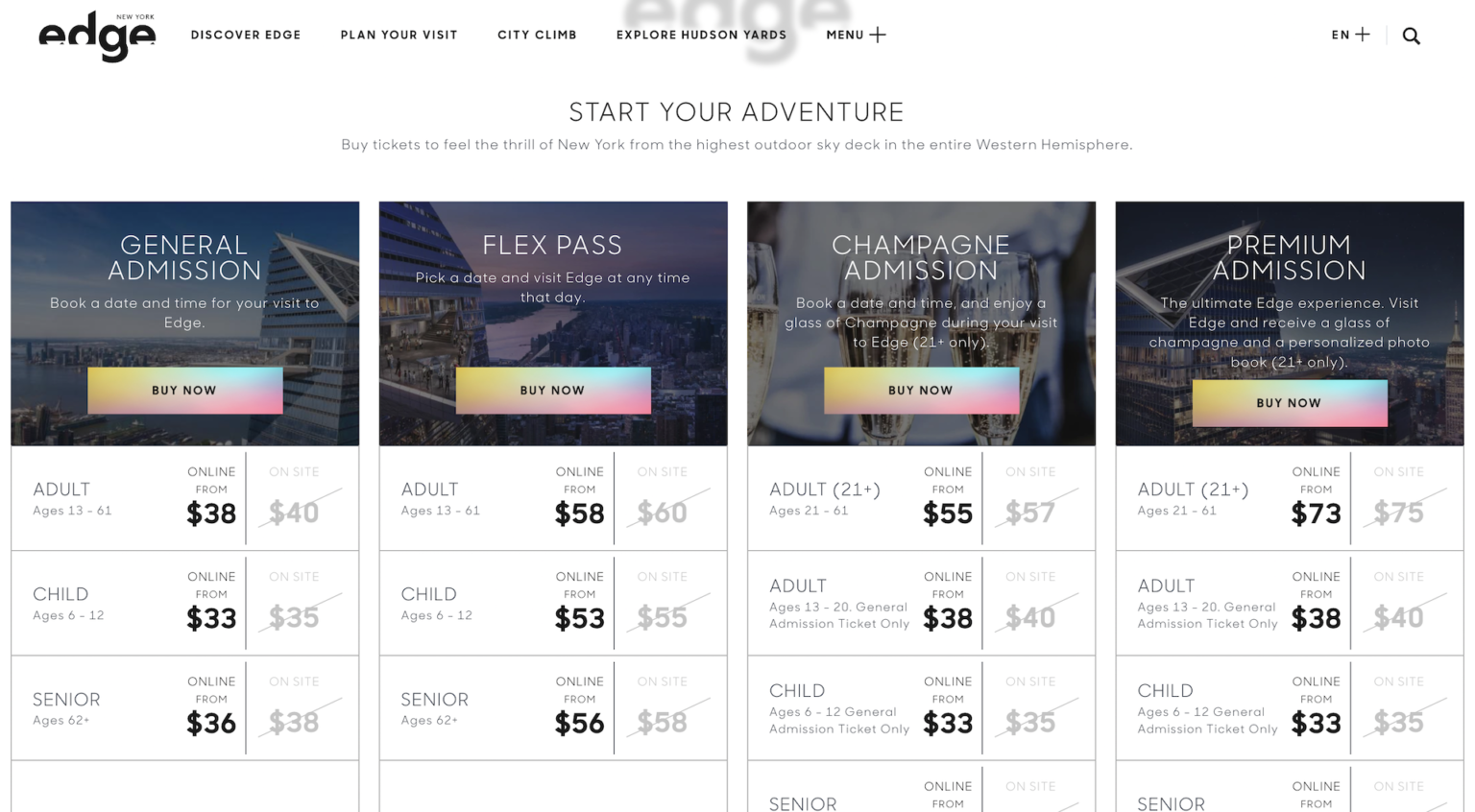Click Flex Pass senior $56 online price
This screenshot has height=812, width=1475.
coord(579,723)
